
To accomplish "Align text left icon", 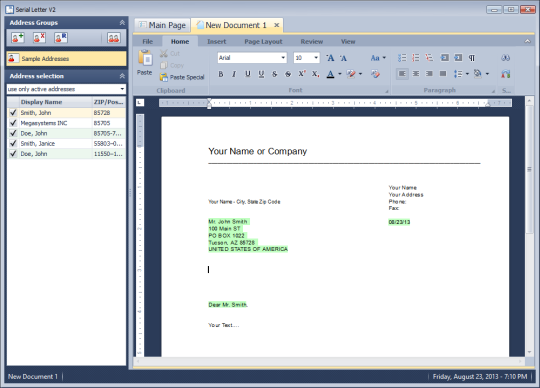I will click(402, 74).
